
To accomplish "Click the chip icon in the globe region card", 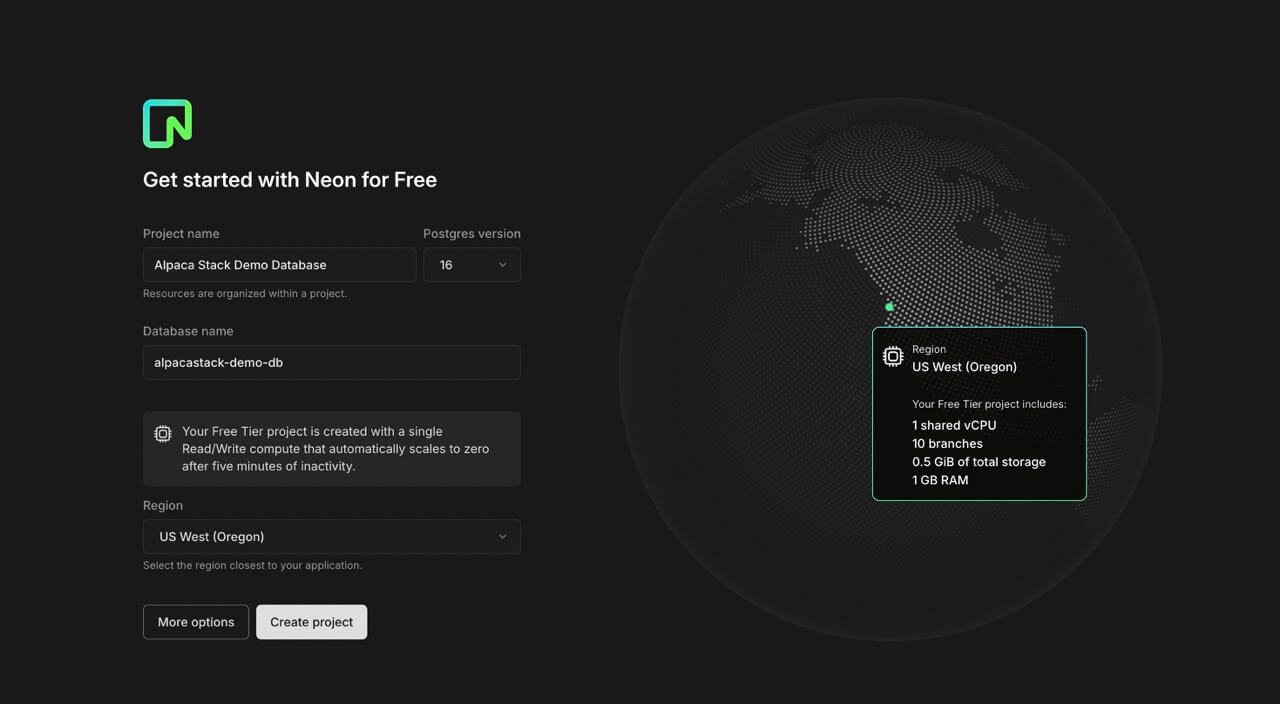I will (x=892, y=357).
